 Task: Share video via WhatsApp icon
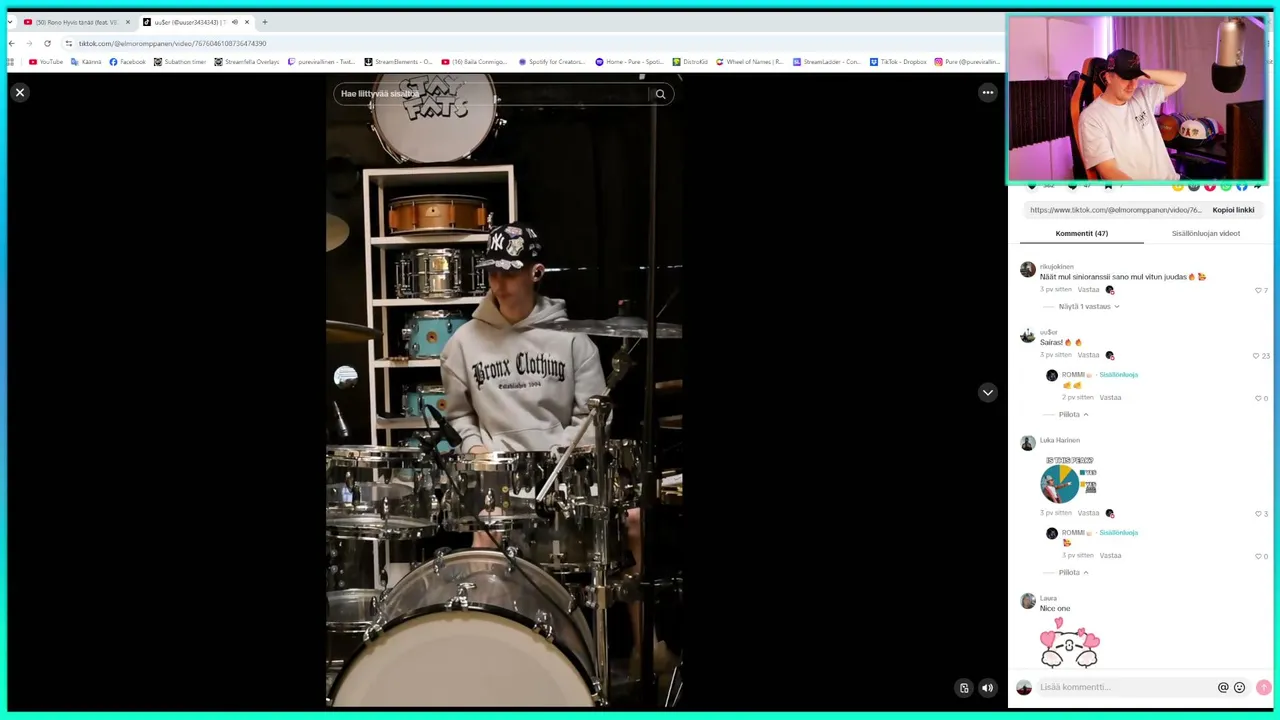(1226, 186)
